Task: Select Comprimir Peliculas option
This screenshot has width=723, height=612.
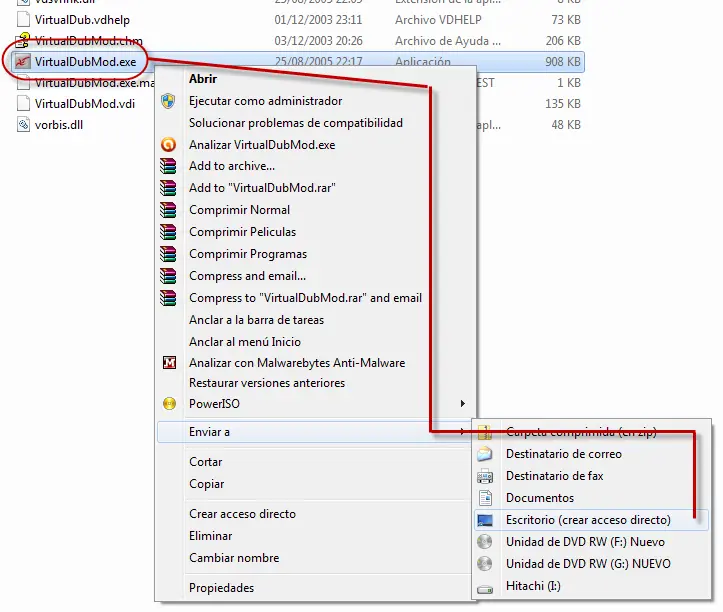Action: [243, 232]
